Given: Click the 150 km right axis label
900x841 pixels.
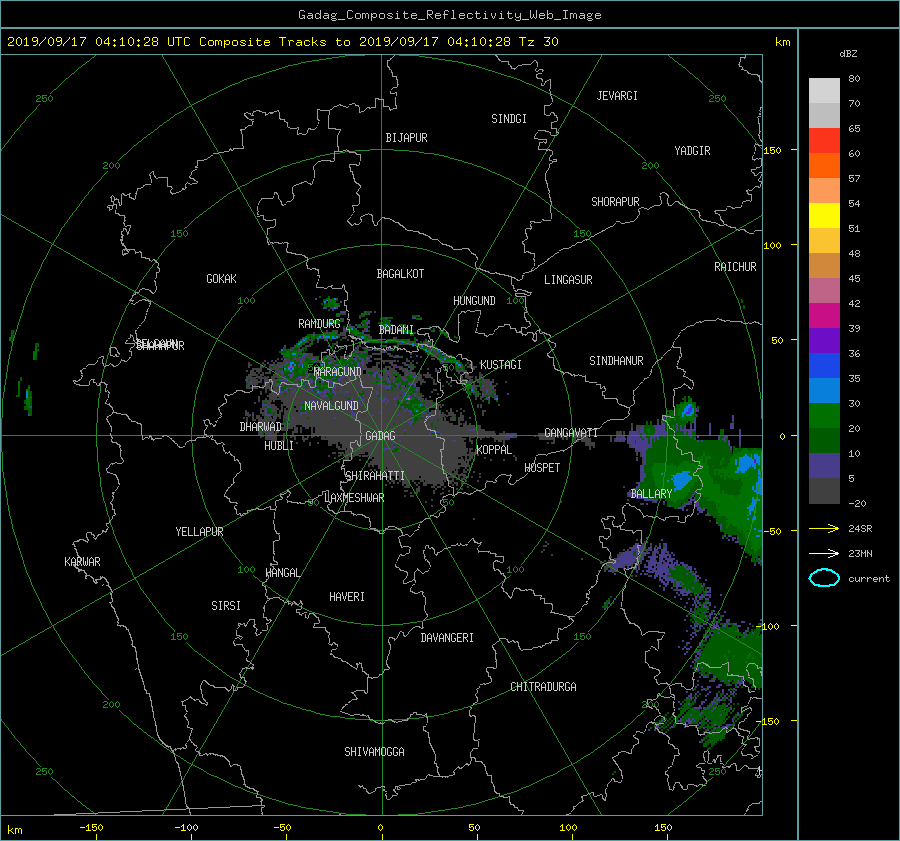Looking at the screenshot, I should click(x=772, y=150).
